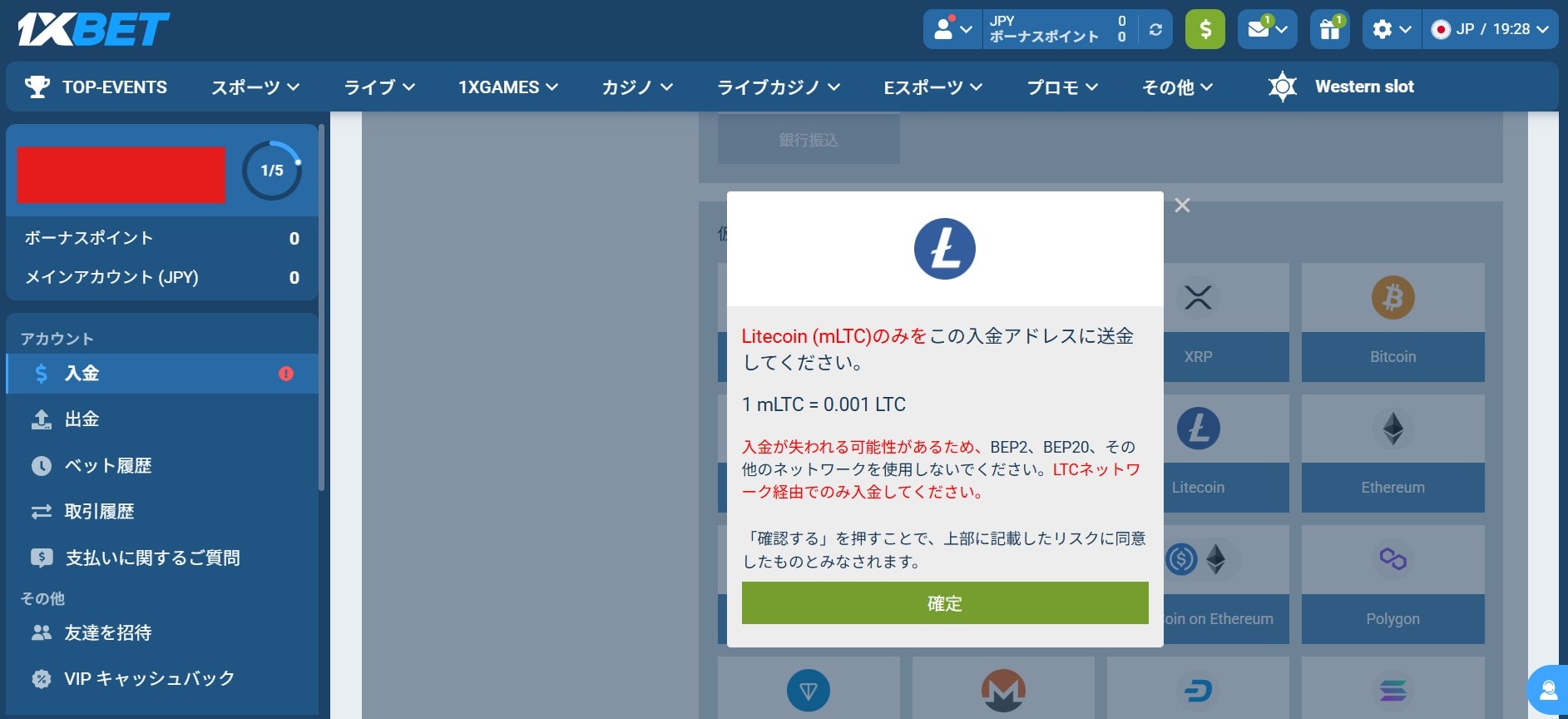
Task: Open 取引履歴 transaction history
Action: [162, 512]
